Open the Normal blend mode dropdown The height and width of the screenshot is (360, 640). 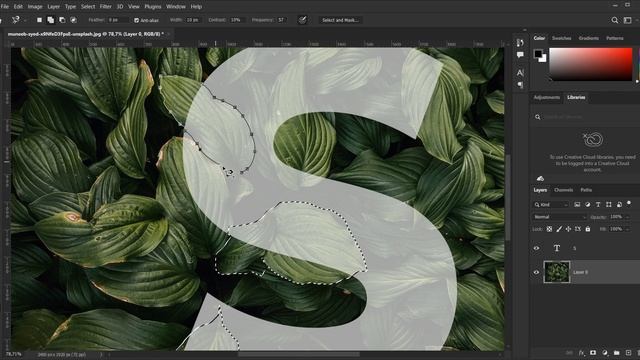pos(559,217)
